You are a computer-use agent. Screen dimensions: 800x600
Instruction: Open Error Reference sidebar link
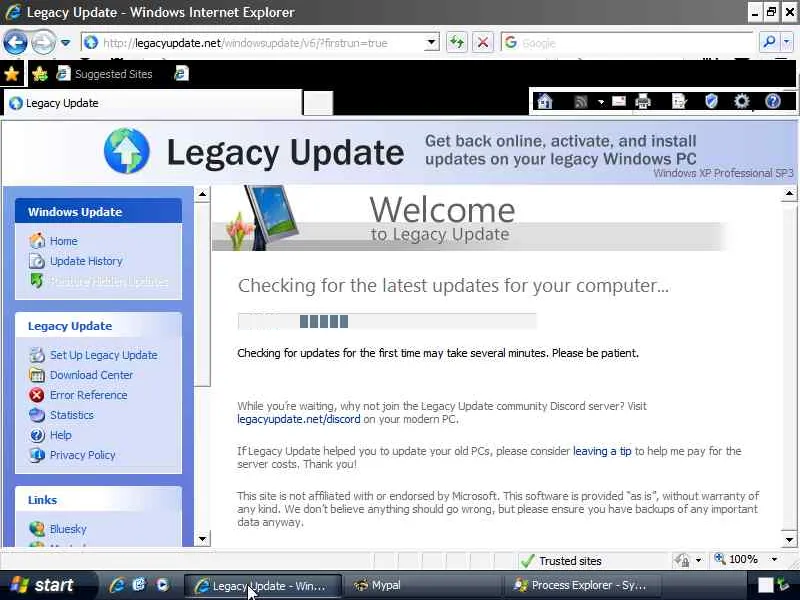click(89, 395)
